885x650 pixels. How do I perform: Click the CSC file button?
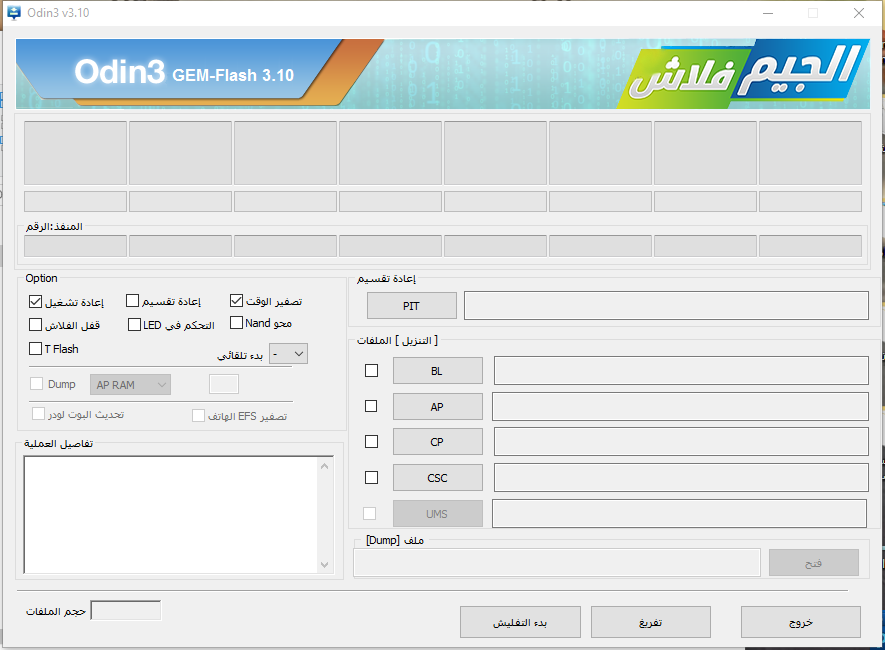coord(437,478)
